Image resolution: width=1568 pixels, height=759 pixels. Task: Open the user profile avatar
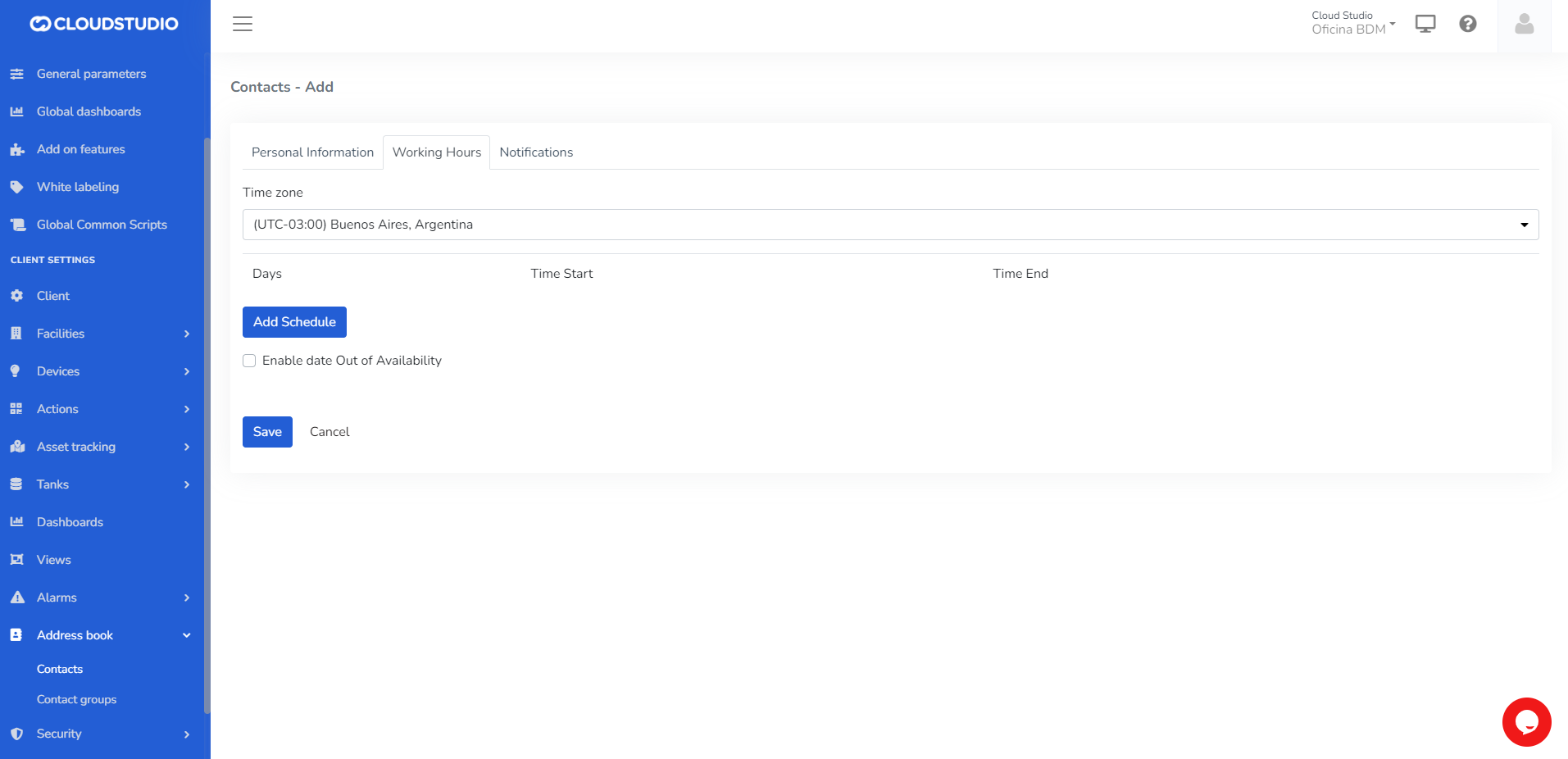pyautogui.click(x=1524, y=25)
